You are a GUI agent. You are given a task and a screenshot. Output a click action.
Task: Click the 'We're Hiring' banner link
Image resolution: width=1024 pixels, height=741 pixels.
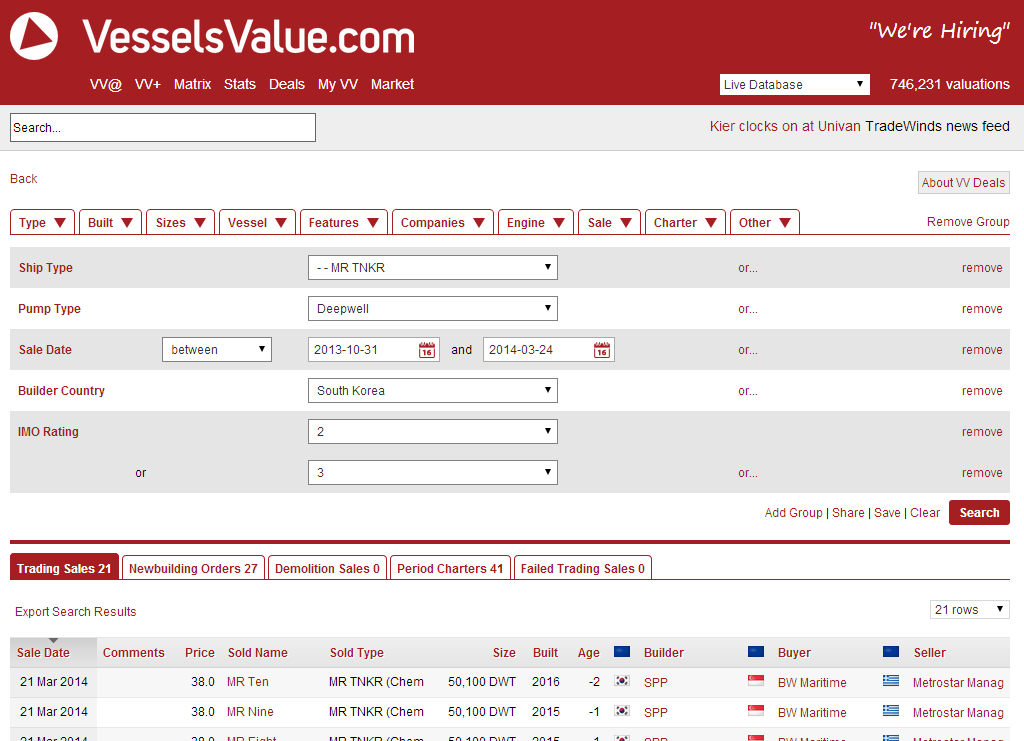[939, 30]
